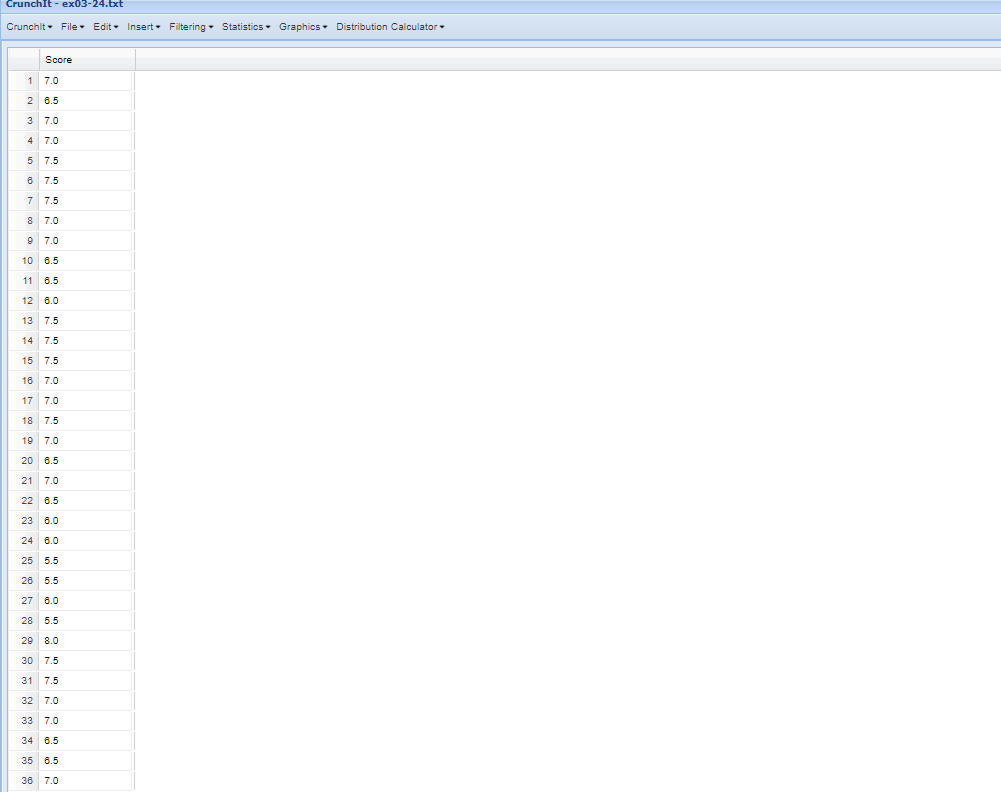Open the Edit menu
1001x792 pixels.
click(104, 27)
